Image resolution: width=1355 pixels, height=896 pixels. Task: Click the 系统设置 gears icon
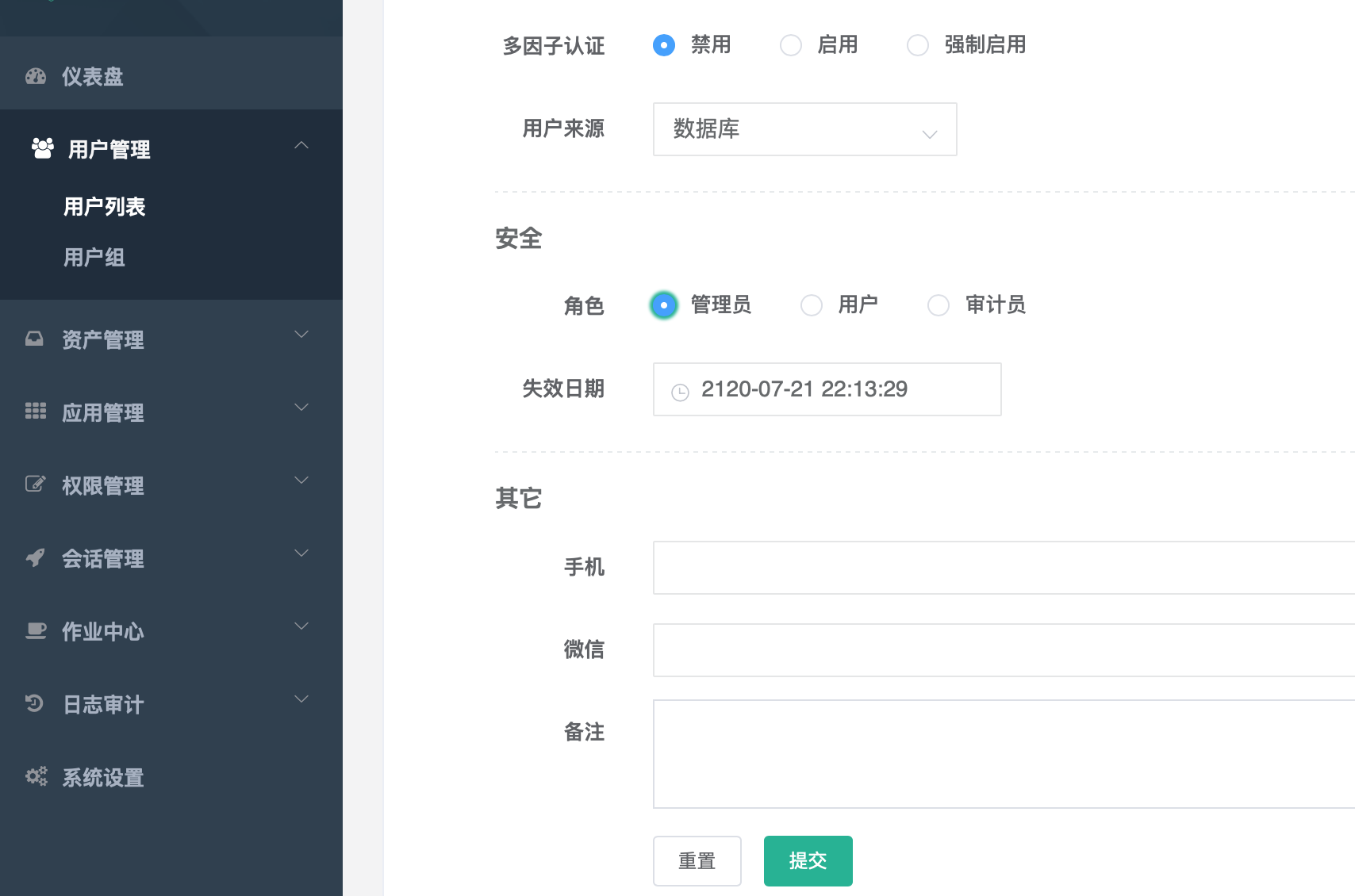36,776
